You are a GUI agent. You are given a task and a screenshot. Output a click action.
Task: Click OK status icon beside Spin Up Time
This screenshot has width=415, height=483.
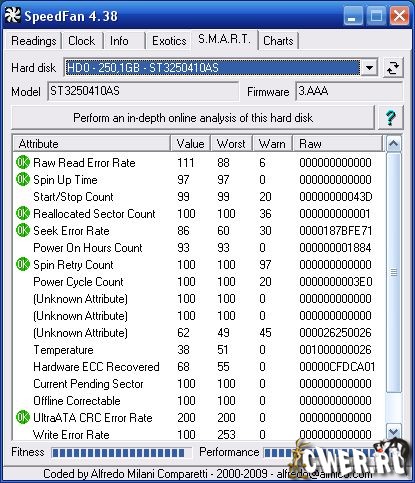(x=23, y=179)
